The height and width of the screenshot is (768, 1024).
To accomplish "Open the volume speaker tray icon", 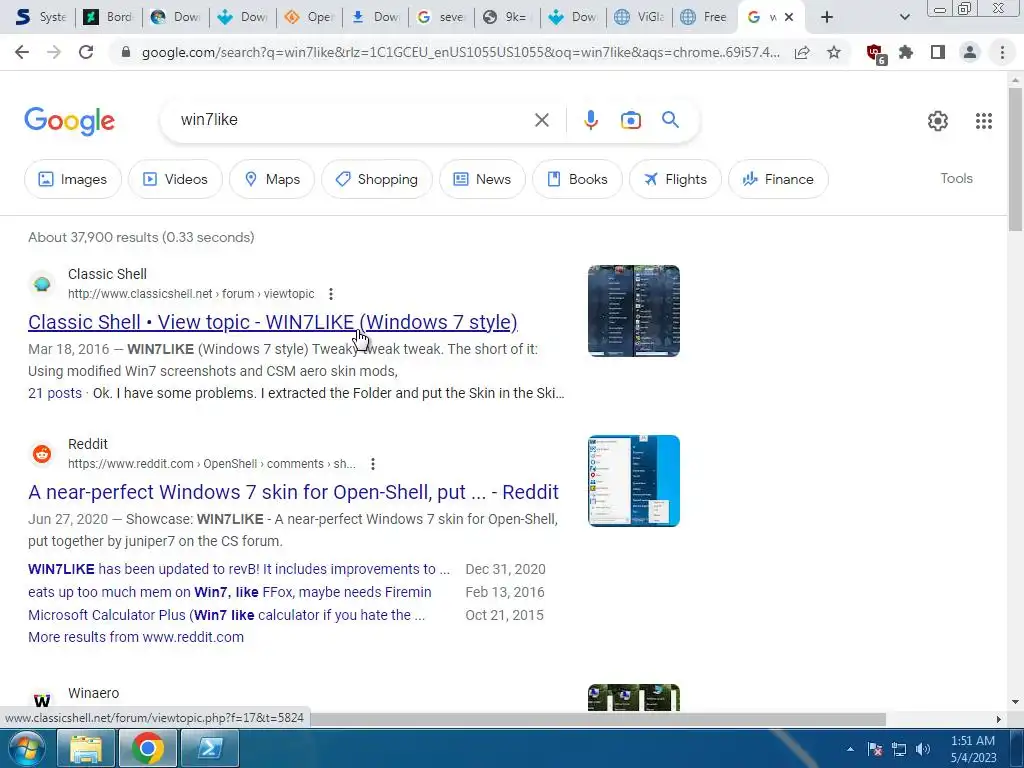I will click(923, 749).
